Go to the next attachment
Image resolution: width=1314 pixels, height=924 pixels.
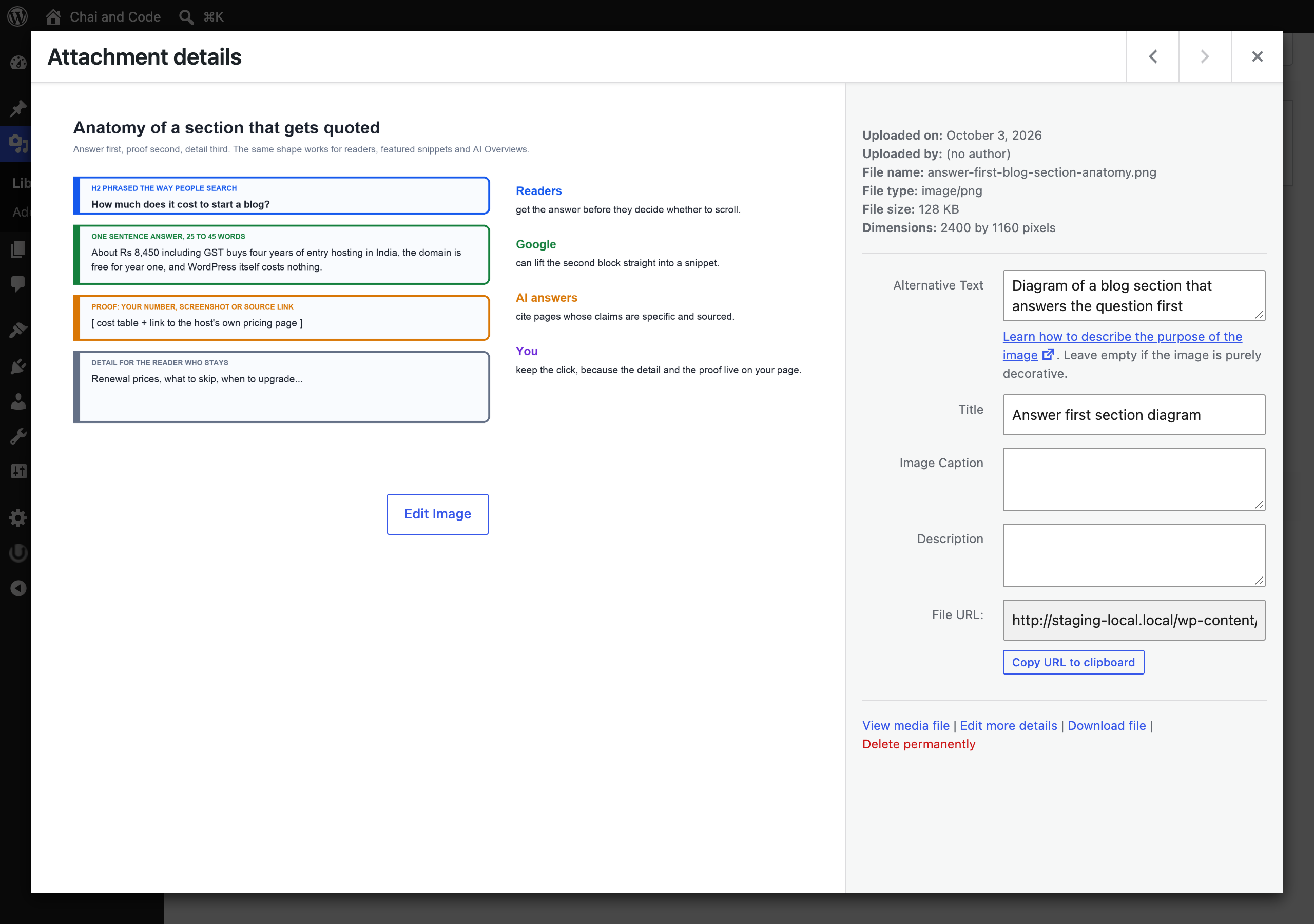click(x=1205, y=56)
